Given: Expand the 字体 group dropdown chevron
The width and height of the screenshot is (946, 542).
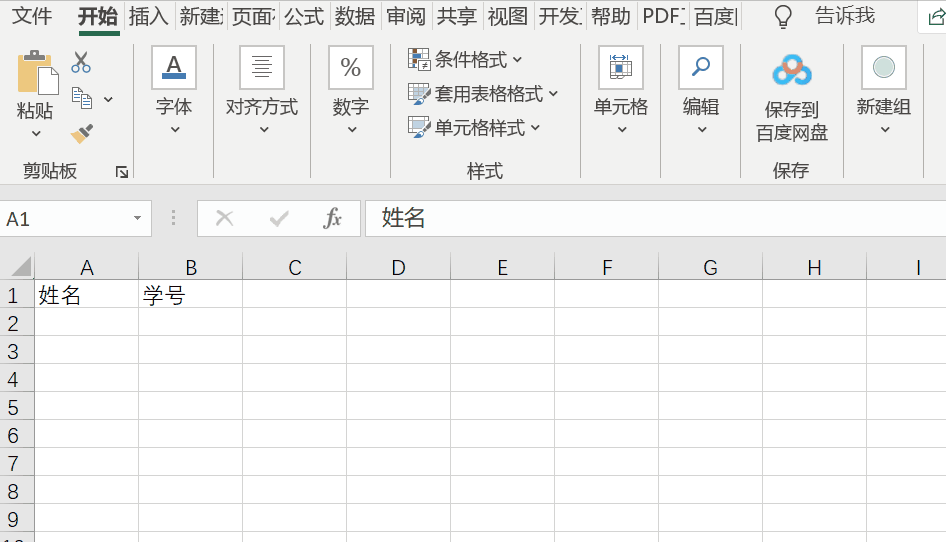Looking at the screenshot, I should (x=175, y=129).
